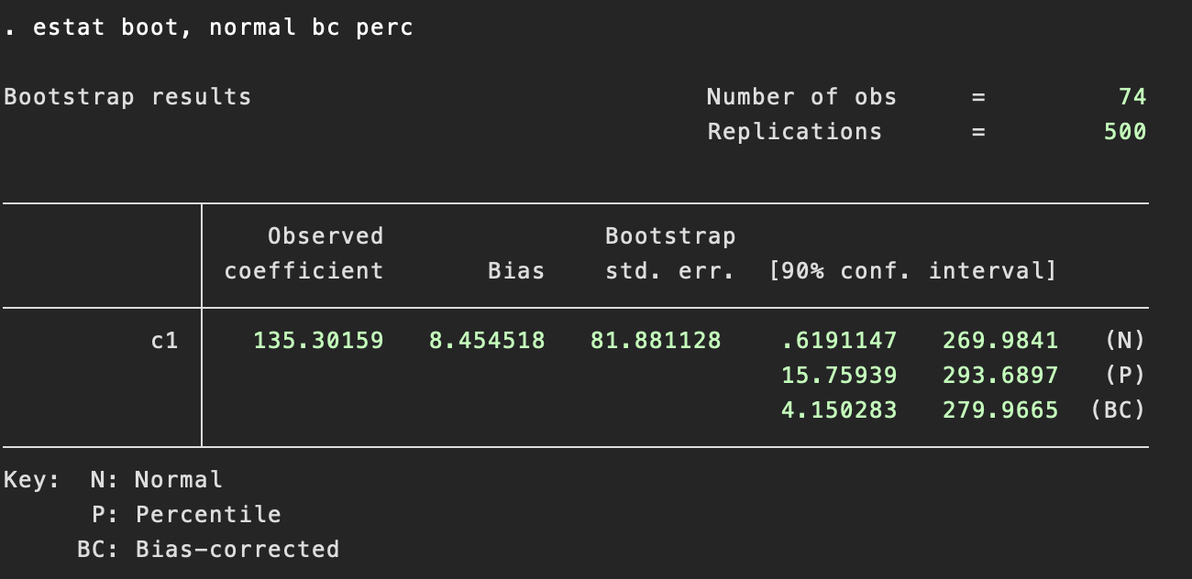Select standard error value 81.881128

click(x=655, y=340)
